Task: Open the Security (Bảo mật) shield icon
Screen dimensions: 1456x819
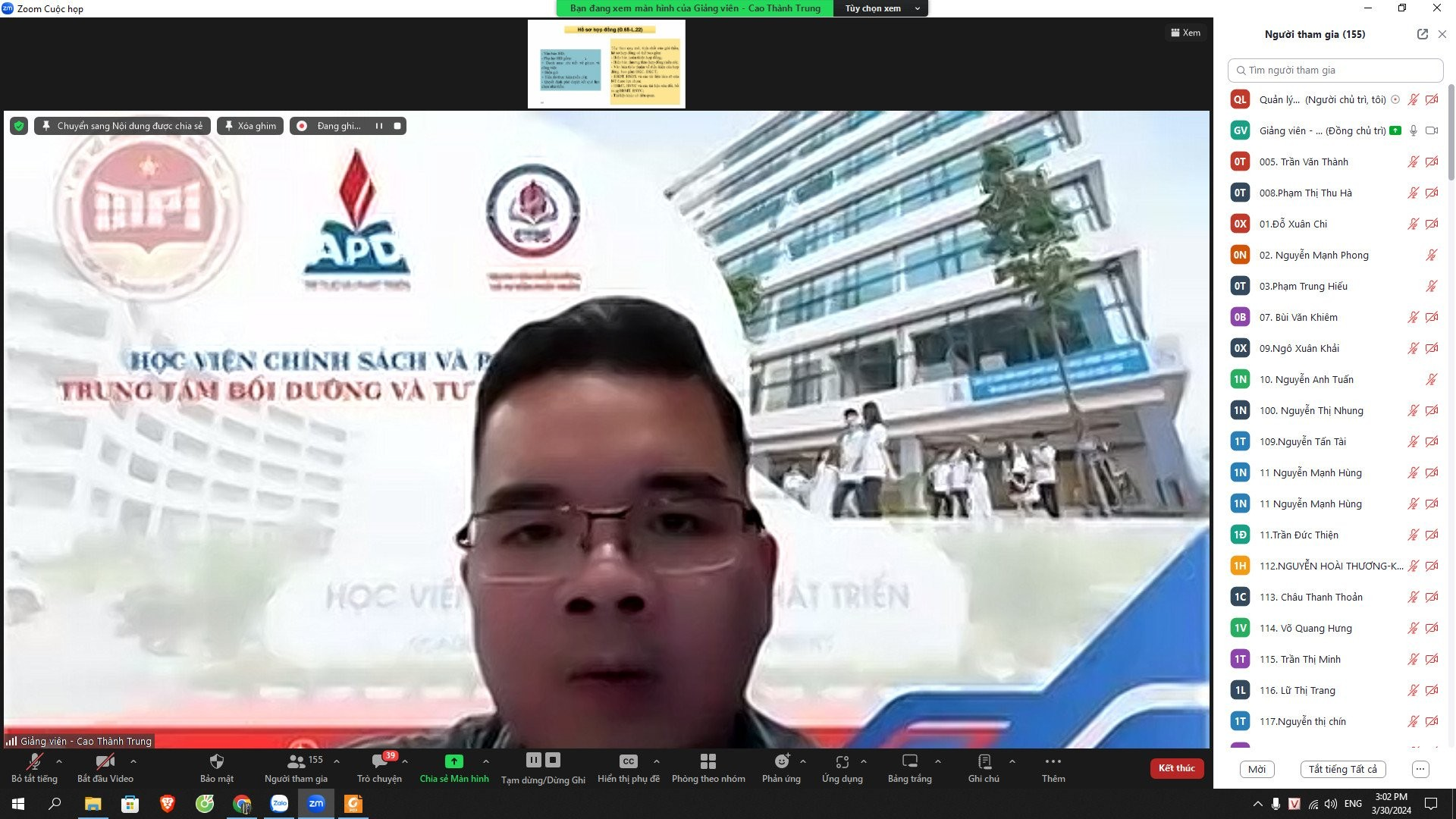Action: click(216, 761)
